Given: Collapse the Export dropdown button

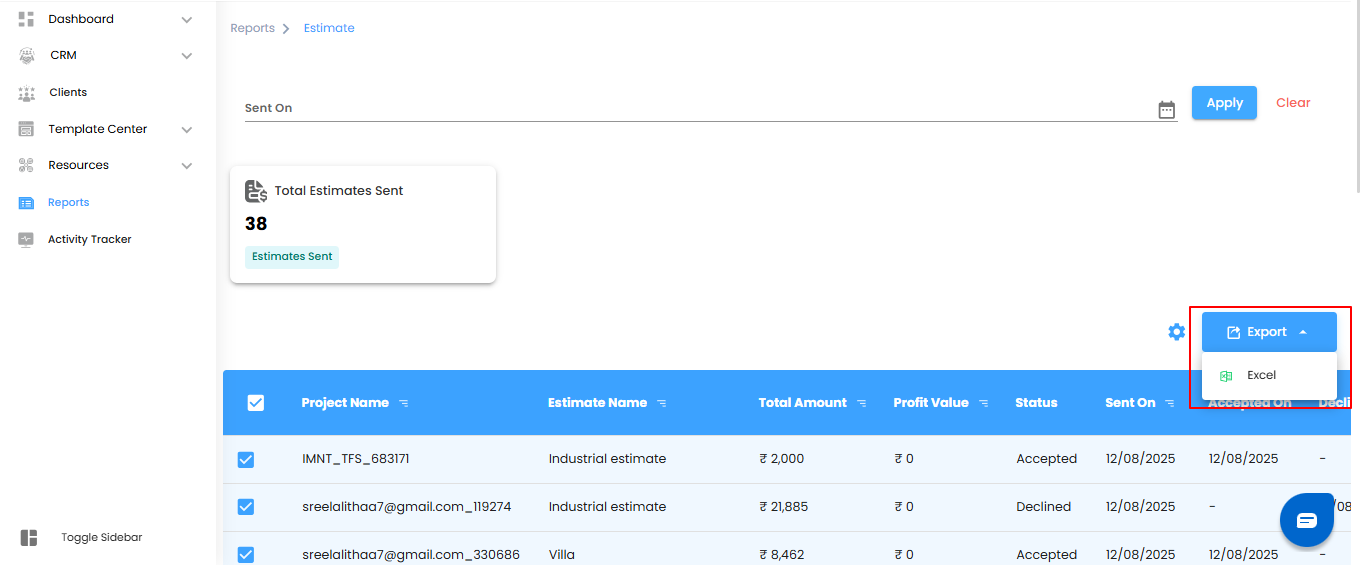Looking at the screenshot, I should 1269,332.
